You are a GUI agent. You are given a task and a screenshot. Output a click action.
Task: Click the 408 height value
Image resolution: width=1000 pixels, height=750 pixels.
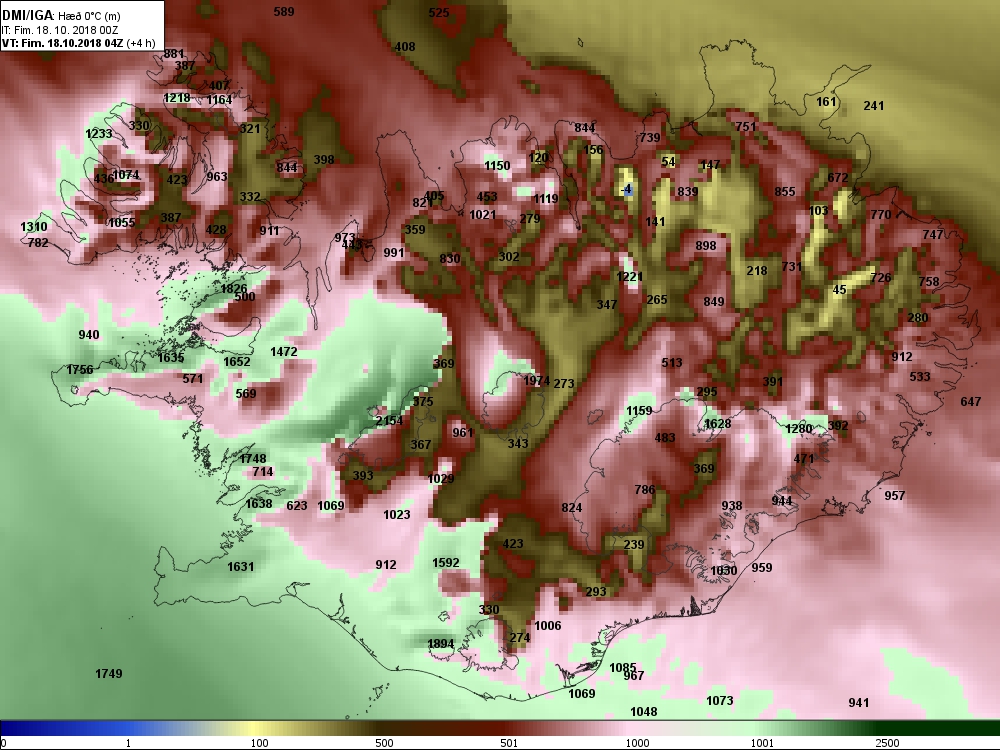pos(405,46)
